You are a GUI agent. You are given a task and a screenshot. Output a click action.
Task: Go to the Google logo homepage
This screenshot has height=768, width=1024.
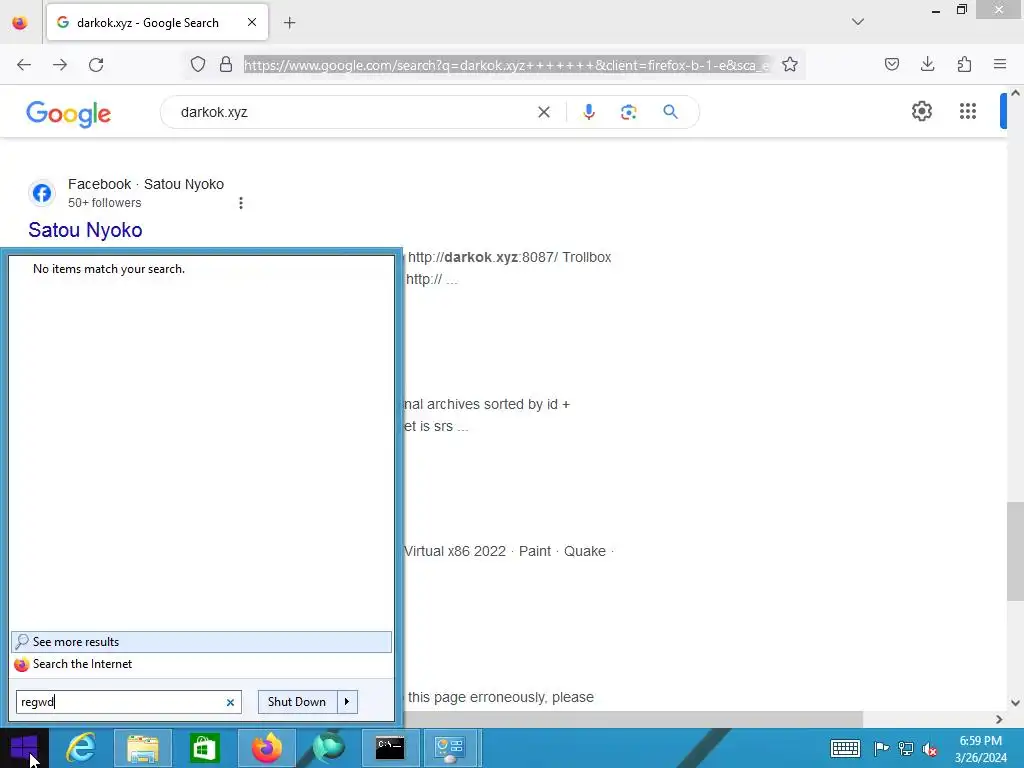click(69, 114)
